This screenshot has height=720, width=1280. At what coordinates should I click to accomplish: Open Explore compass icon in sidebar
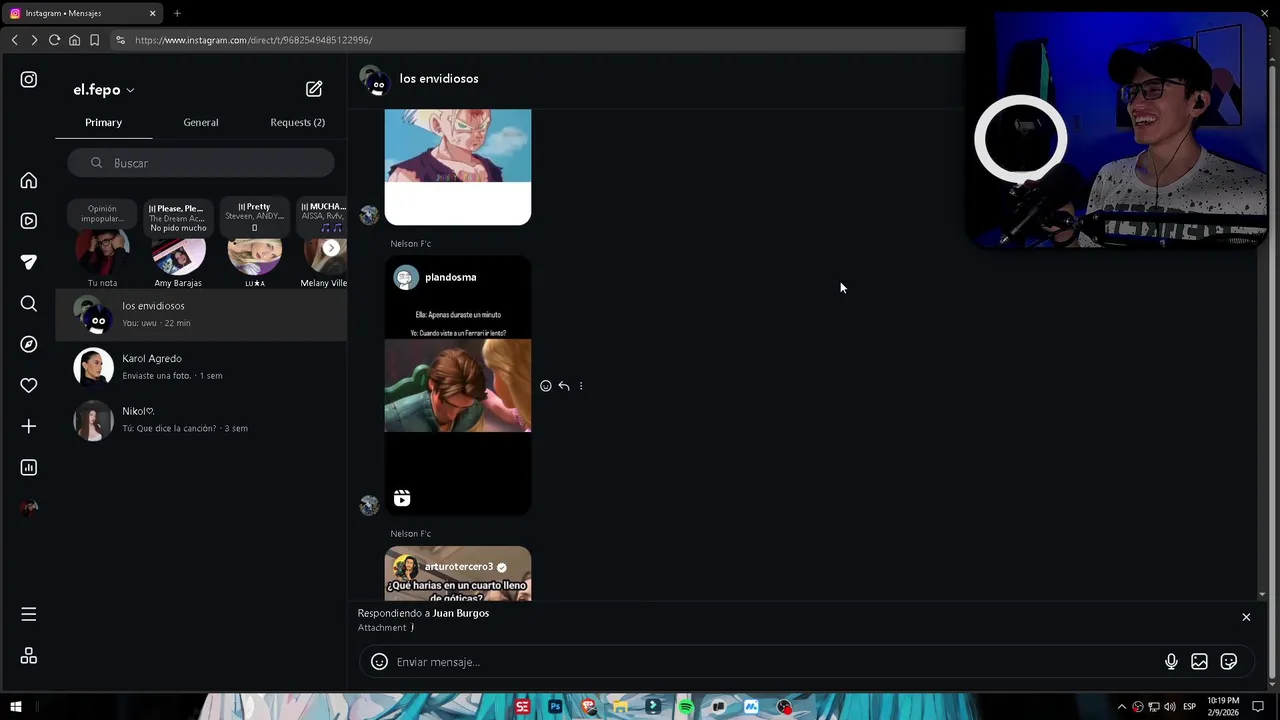(x=29, y=344)
